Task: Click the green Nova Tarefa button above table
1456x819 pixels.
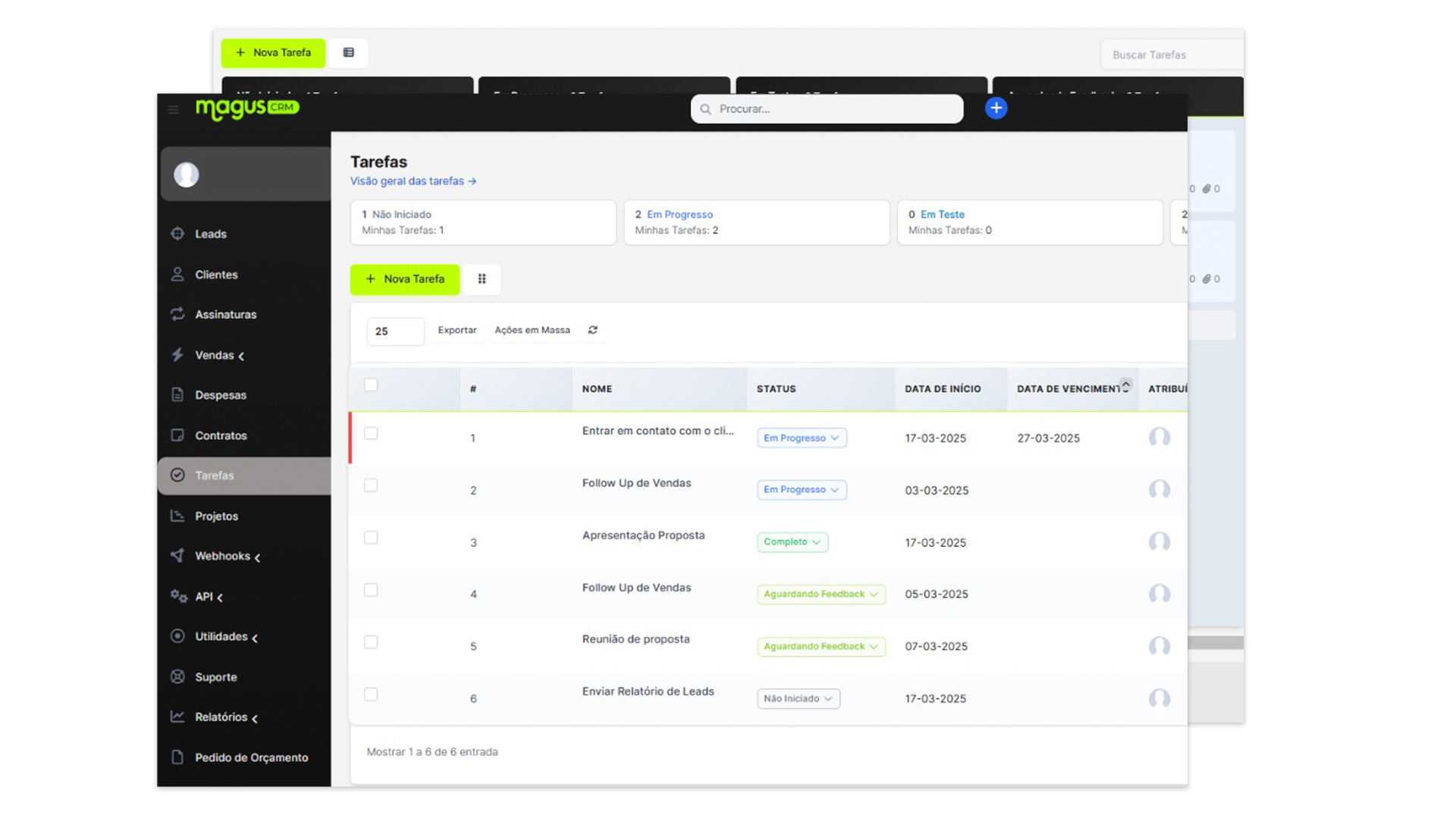Action: tap(405, 279)
